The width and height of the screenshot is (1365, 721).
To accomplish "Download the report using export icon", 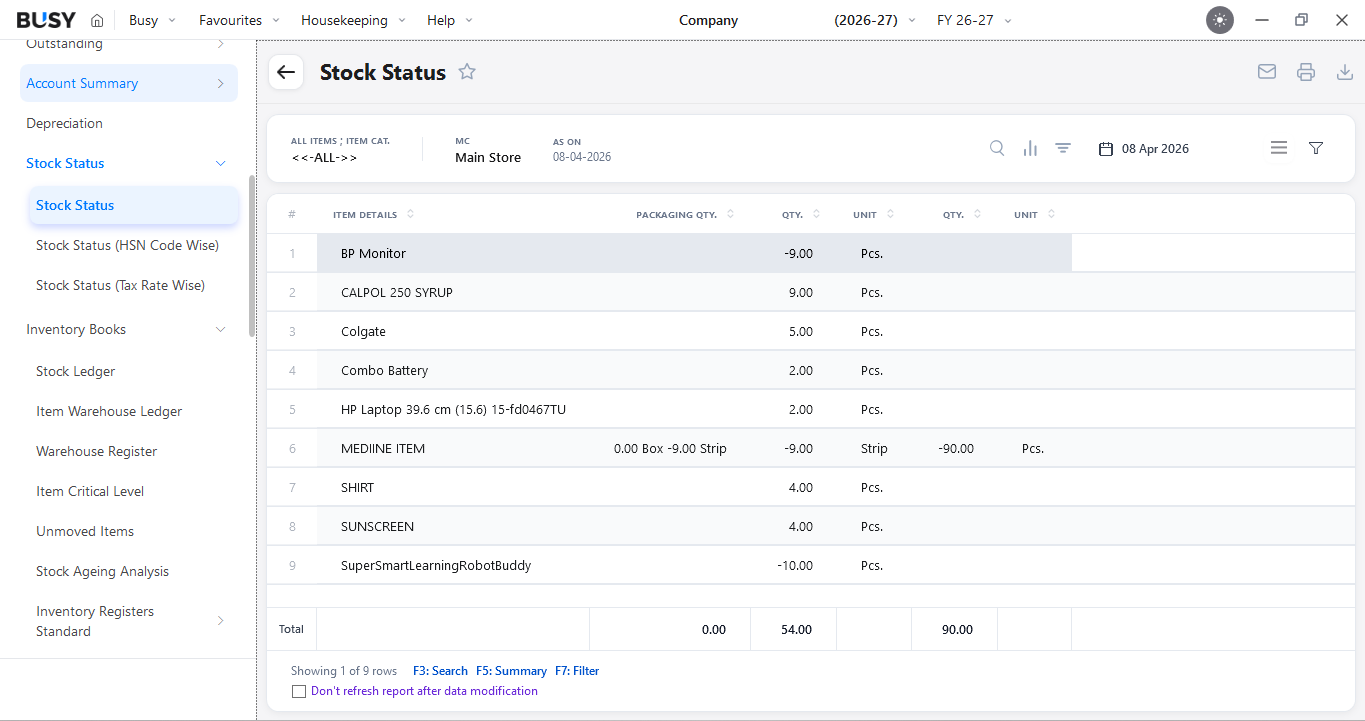I will [1345, 72].
